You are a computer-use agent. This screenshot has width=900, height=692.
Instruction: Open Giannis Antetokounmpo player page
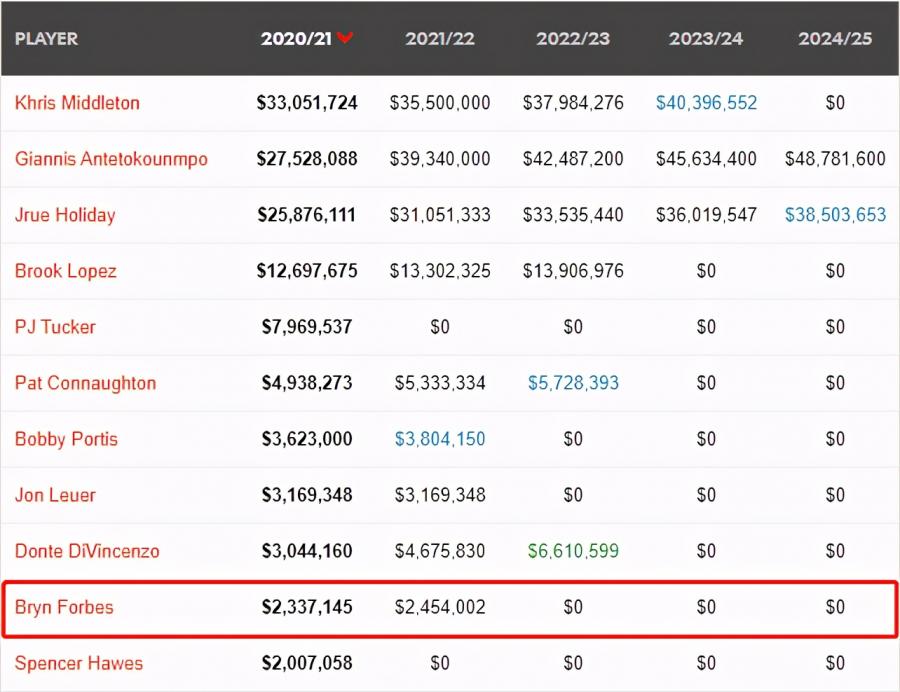tap(111, 159)
